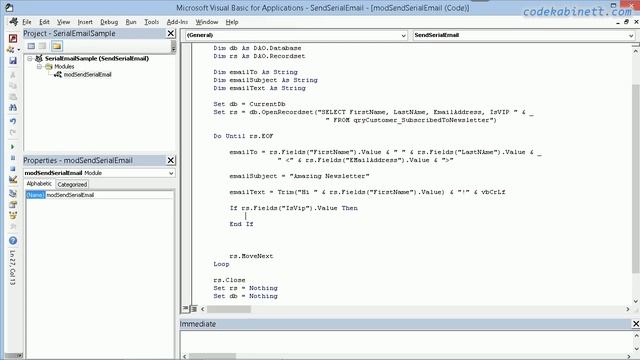
Task: Open the modSendSerialEmail Module object dropdown
Action: [171, 173]
